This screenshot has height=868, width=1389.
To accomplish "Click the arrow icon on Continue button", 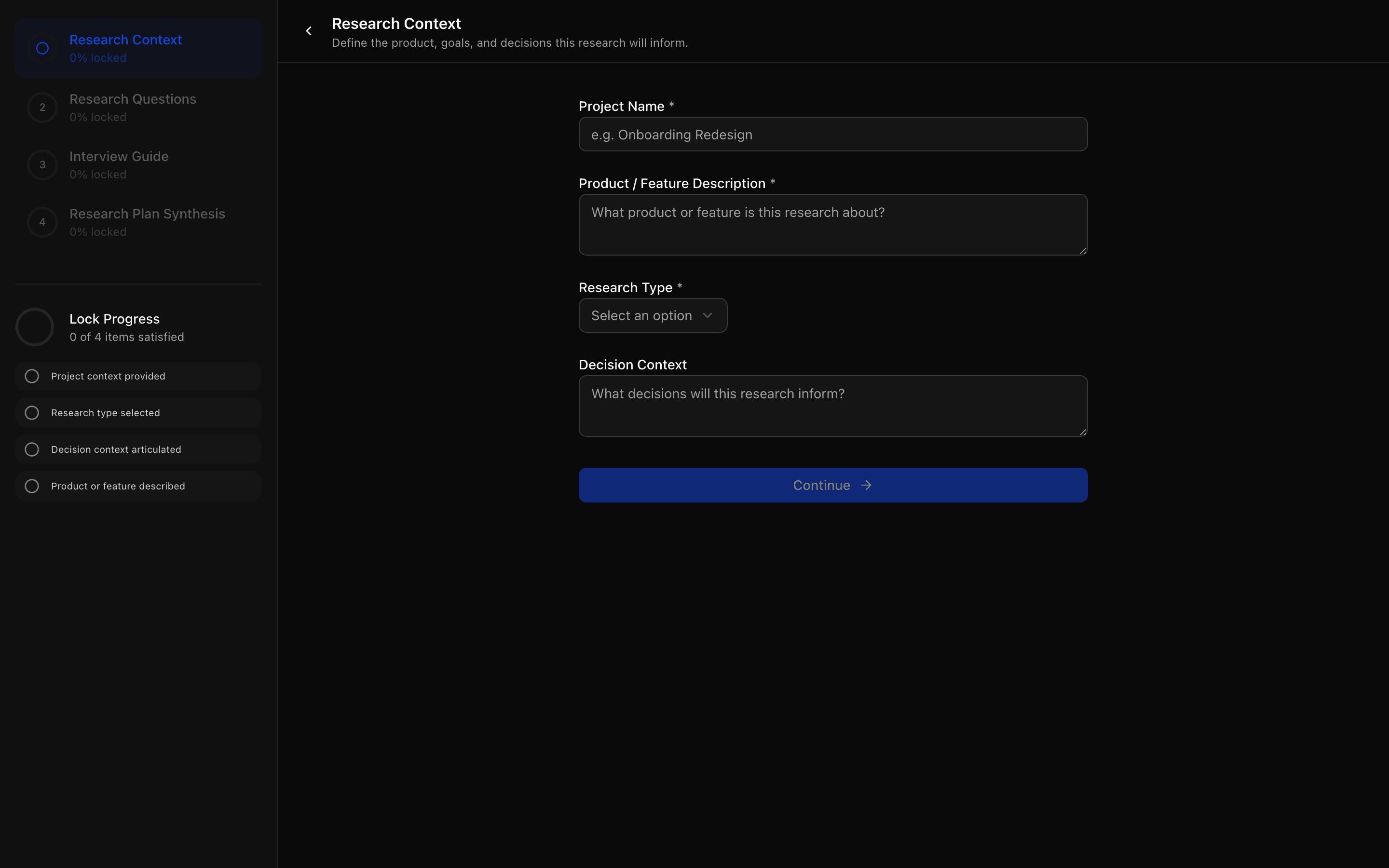I will pos(866,486).
